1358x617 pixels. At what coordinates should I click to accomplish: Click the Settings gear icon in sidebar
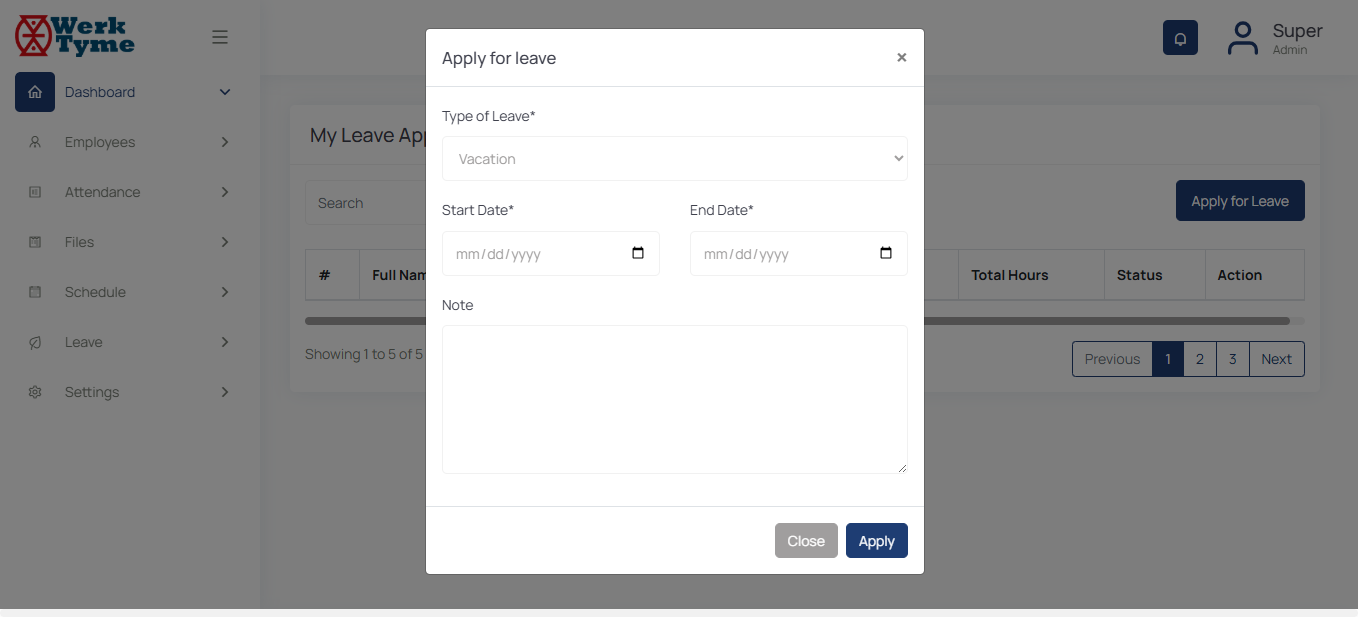tap(35, 392)
